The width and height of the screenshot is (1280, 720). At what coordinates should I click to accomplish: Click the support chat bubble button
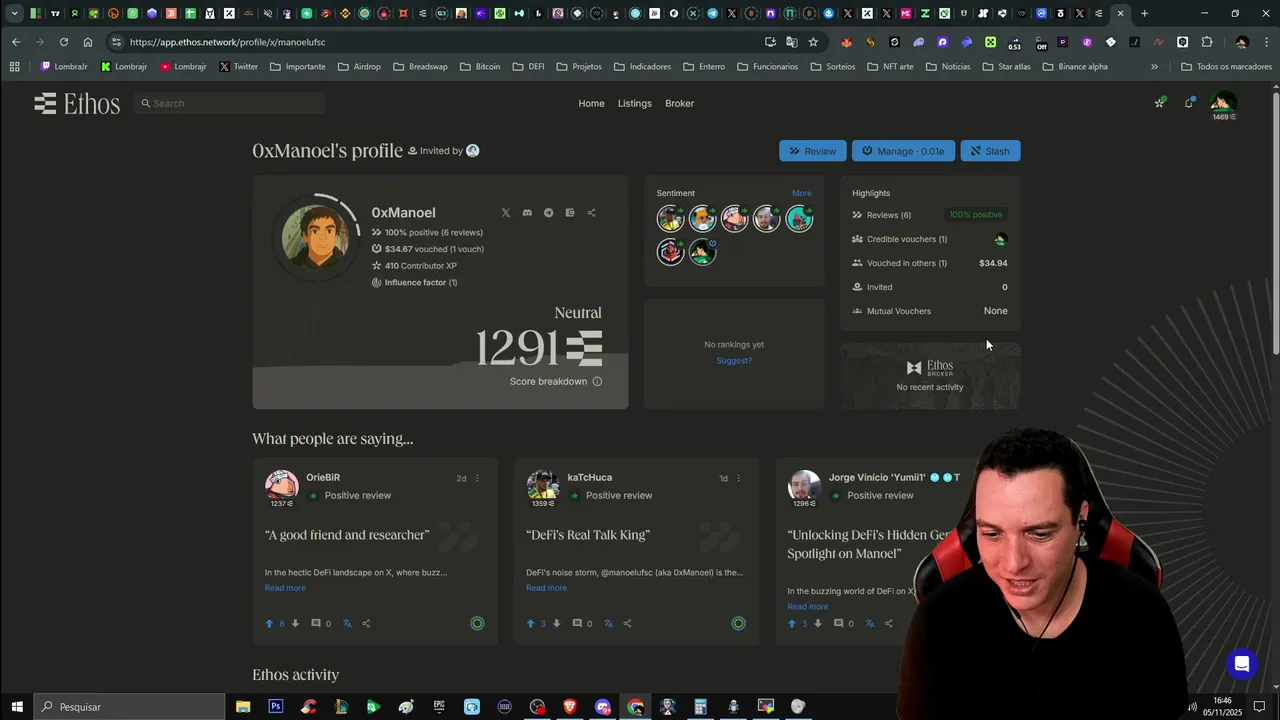coord(1241,664)
